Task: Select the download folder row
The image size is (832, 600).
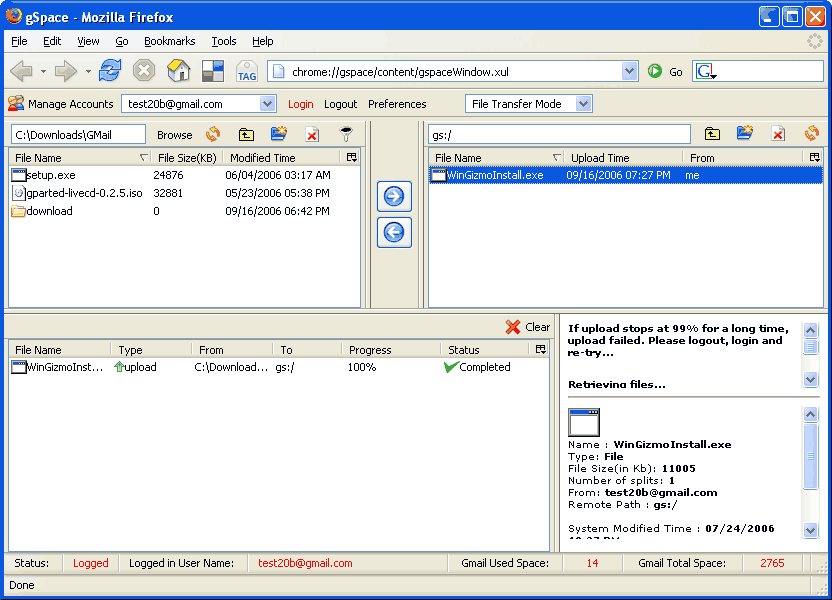Action: [x=184, y=211]
